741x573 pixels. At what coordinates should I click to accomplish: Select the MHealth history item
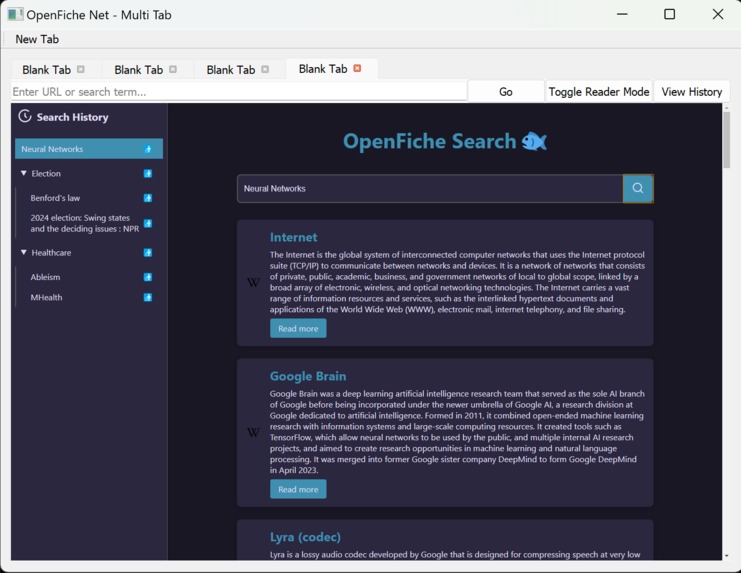(46, 298)
